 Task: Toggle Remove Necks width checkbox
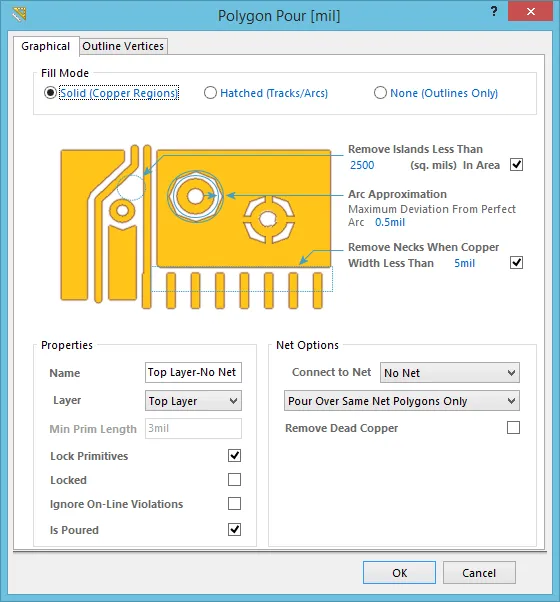(516, 263)
